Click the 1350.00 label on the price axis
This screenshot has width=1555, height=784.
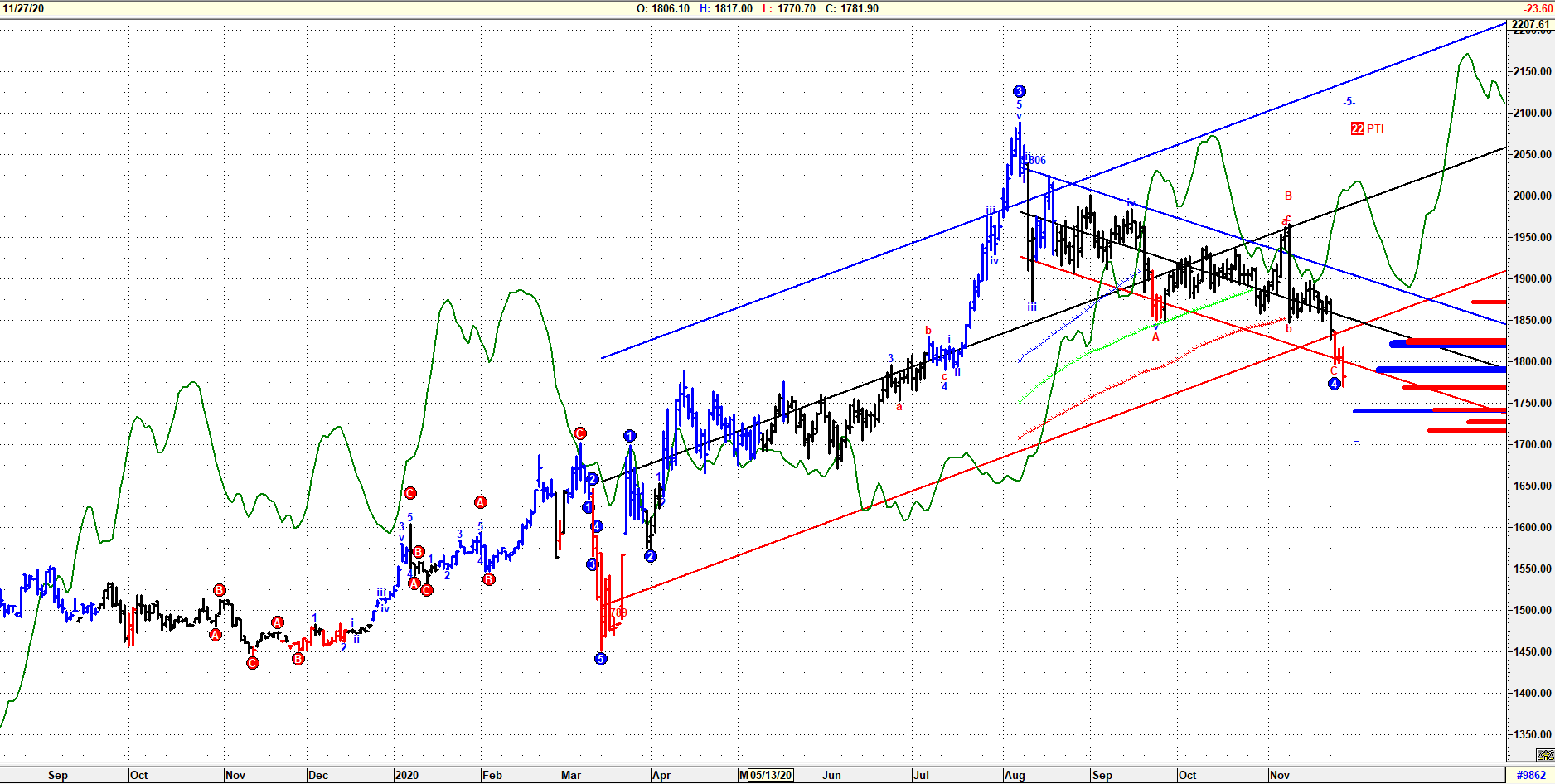(1532, 734)
